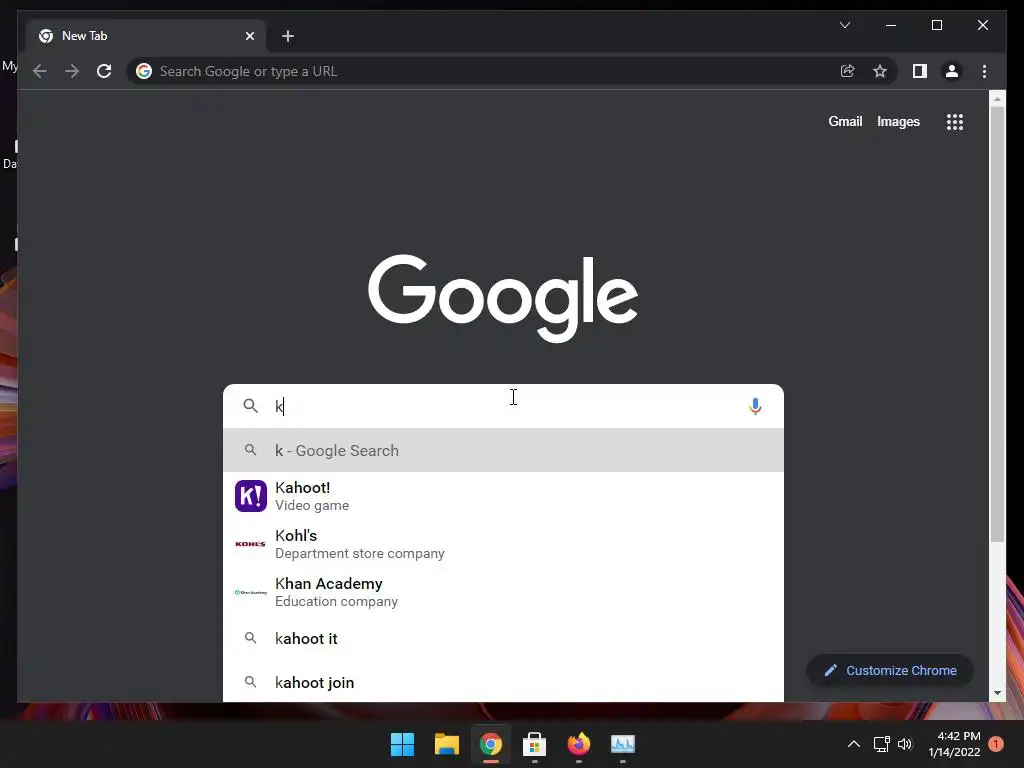1024x768 pixels.
Task: Choose 'kahoot join' suggestion
Action: coord(503,682)
